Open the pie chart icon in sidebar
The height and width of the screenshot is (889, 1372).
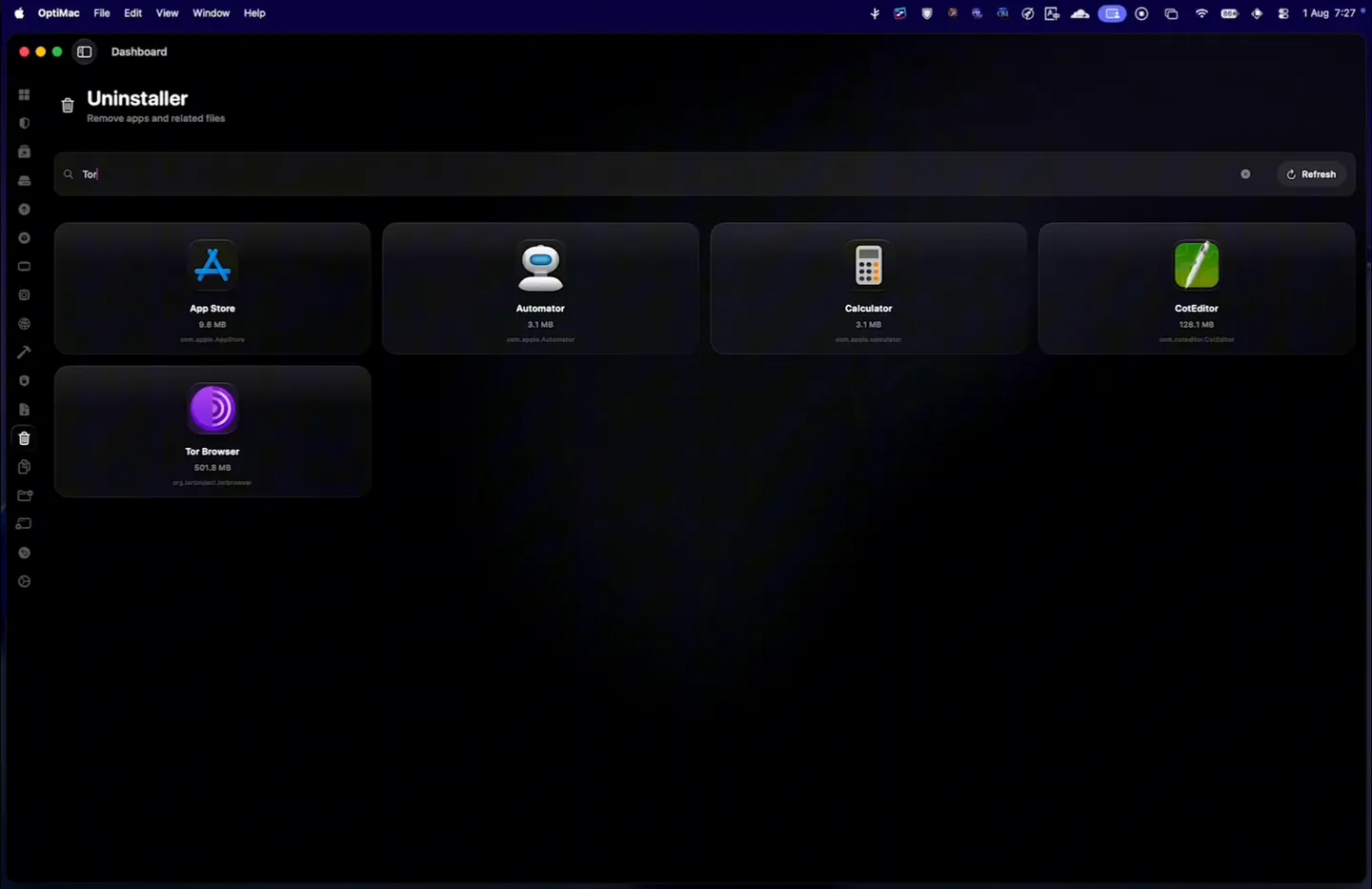point(24,581)
